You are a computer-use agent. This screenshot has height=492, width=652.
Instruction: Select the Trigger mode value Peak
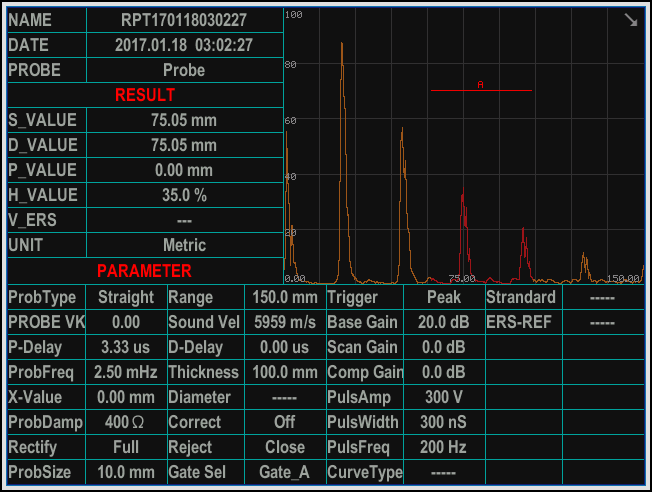(443, 297)
